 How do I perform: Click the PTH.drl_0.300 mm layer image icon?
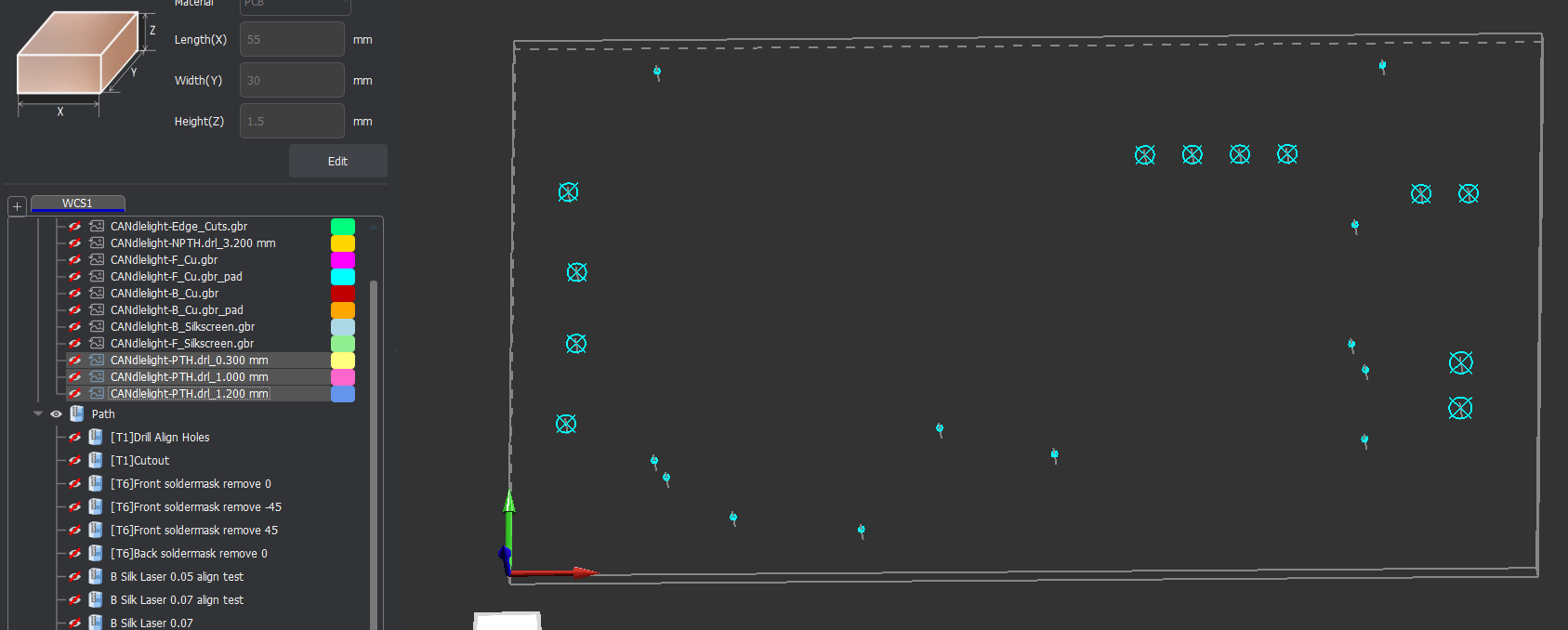tap(97, 360)
